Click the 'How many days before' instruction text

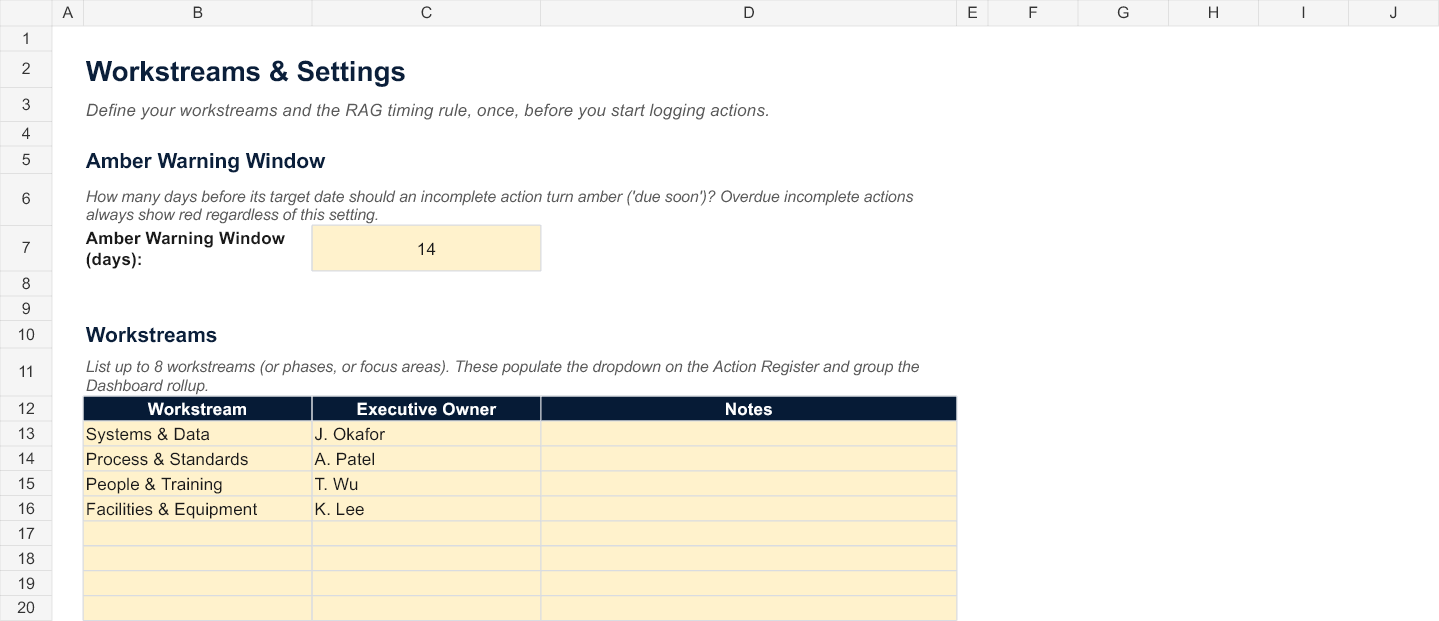499,205
